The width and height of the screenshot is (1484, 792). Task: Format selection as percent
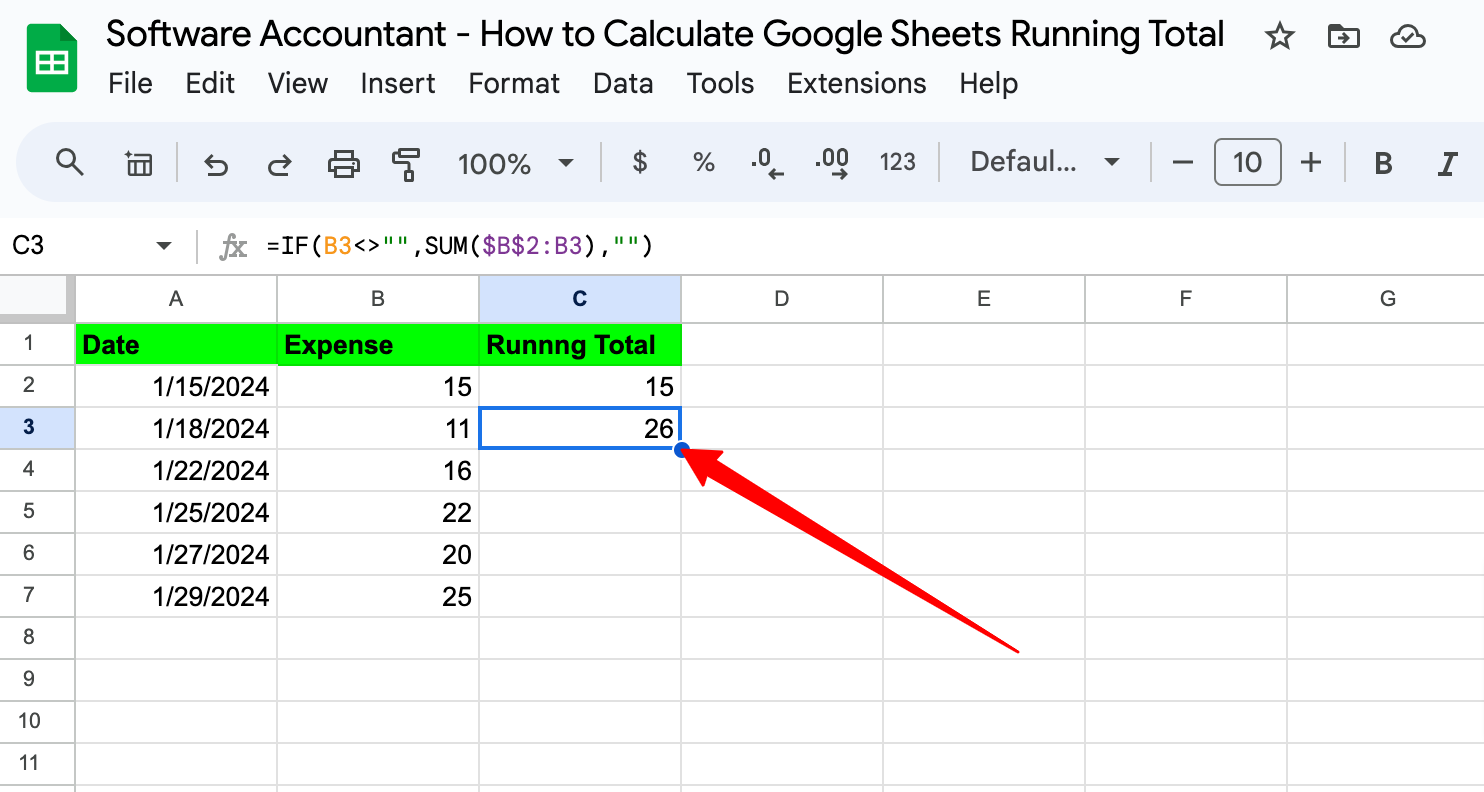click(x=704, y=162)
